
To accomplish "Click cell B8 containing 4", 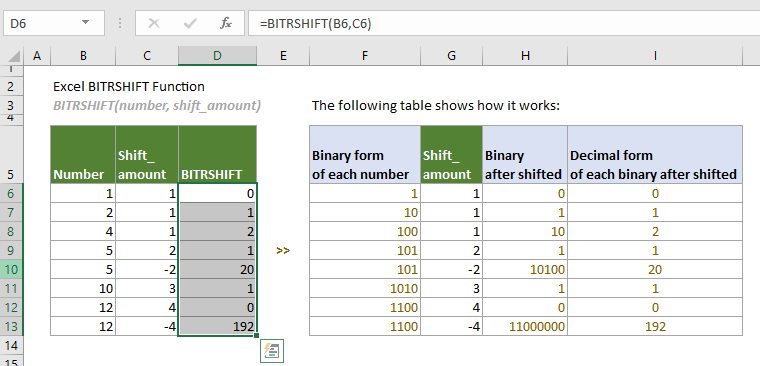I will [x=83, y=231].
